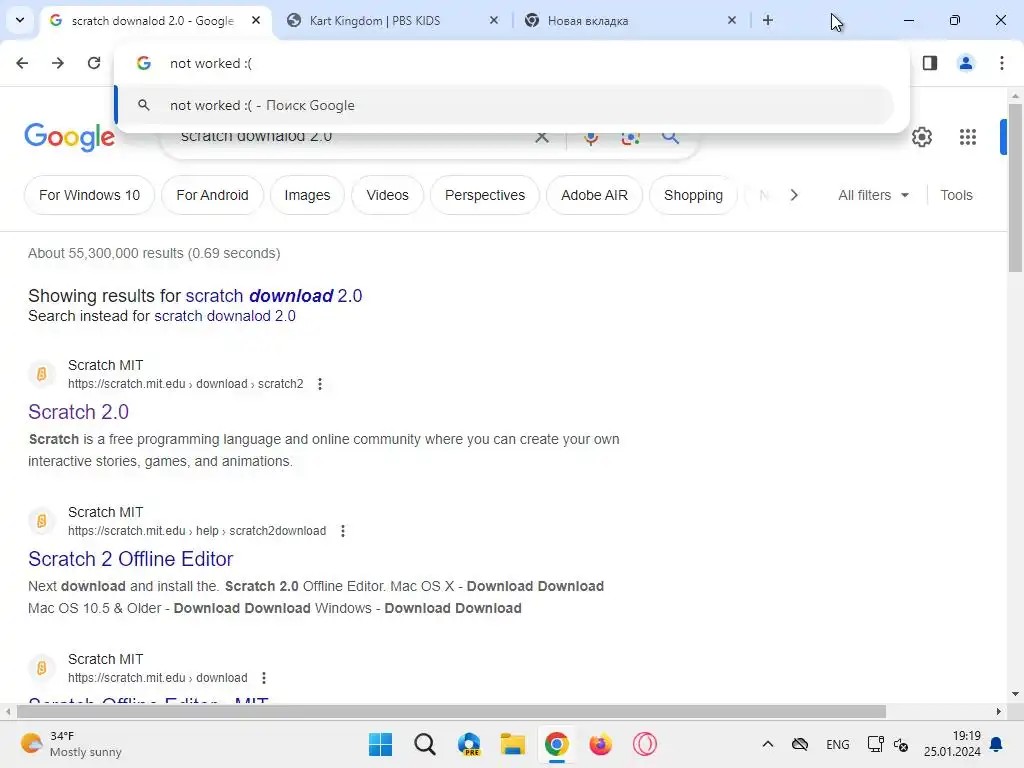The width and height of the screenshot is (1024, 768).
Task: Switch to the Kart Kingdom PBS KIDS tab
Action: coord(394,20)
